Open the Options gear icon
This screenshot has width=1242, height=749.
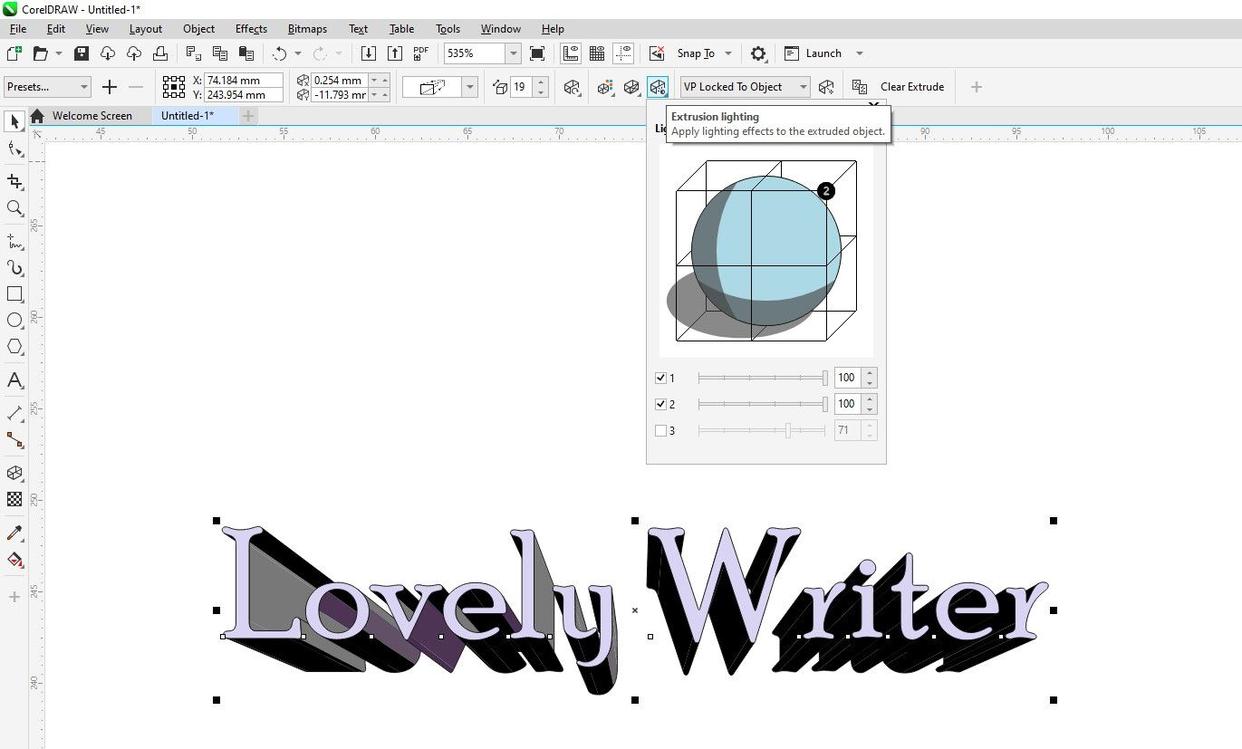[758, 54]
